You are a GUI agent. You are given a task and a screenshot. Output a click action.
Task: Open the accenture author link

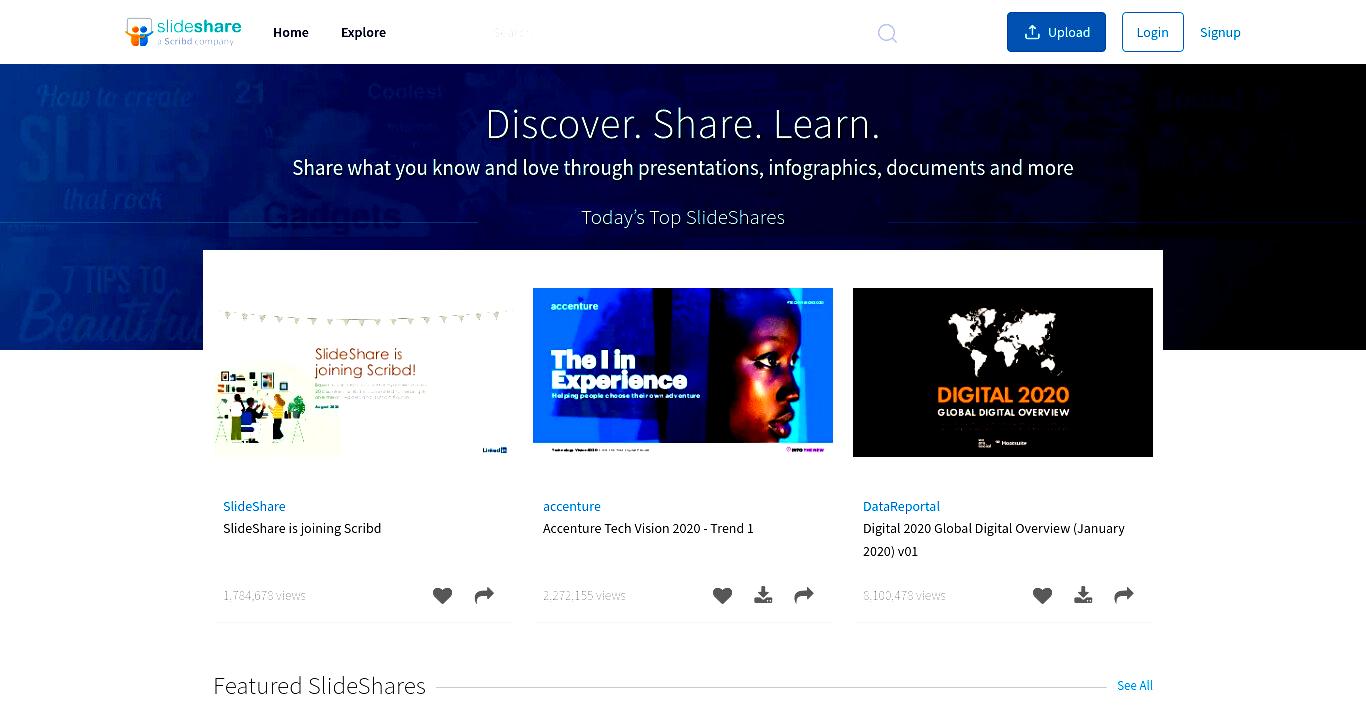click(572, 507)
